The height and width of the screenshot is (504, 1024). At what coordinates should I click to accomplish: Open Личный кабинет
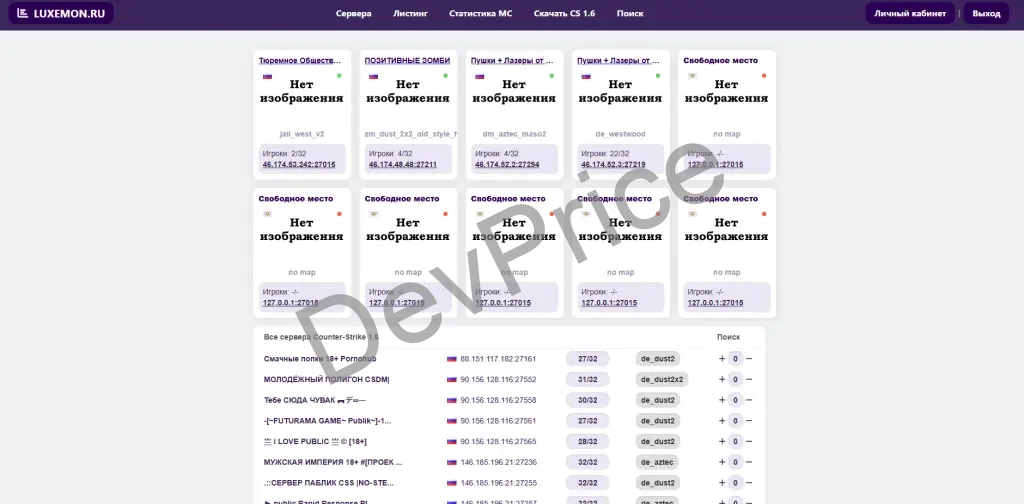coord(910,13)
